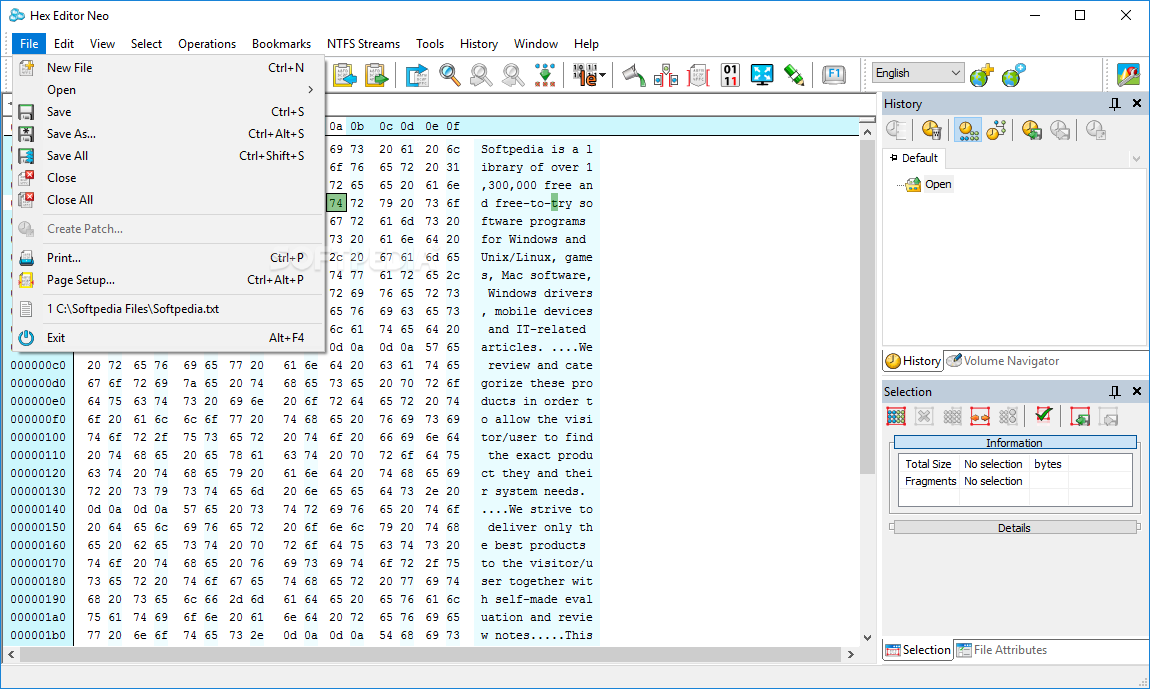Click the magnifier Find icon in toolbar

(x=450, y=75)
